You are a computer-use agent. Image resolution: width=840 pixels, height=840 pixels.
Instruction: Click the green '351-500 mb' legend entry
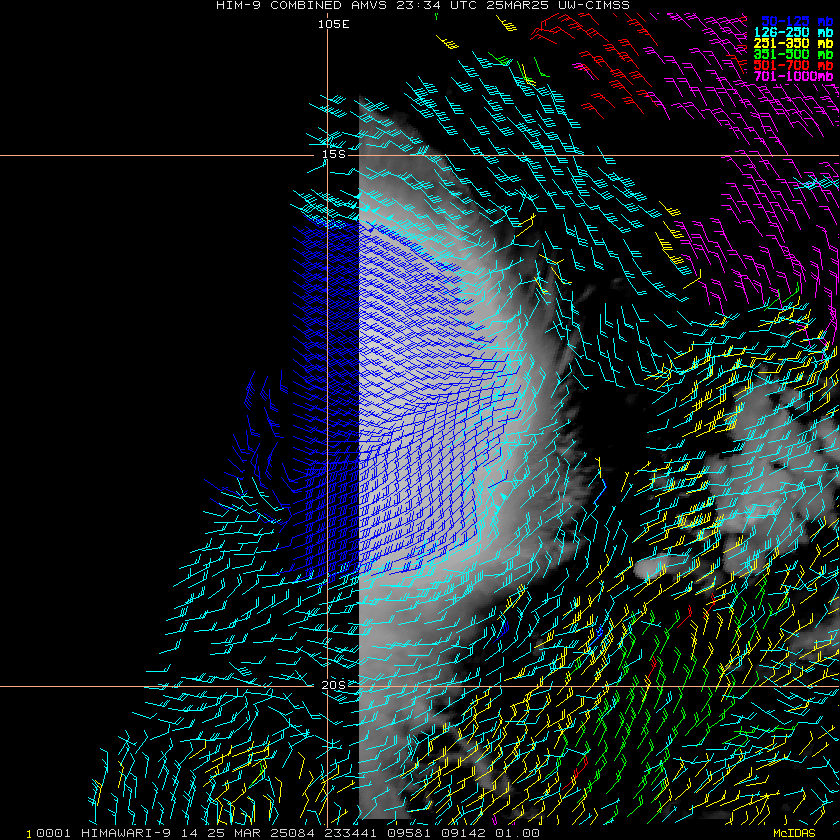click(x=793, y=54)
